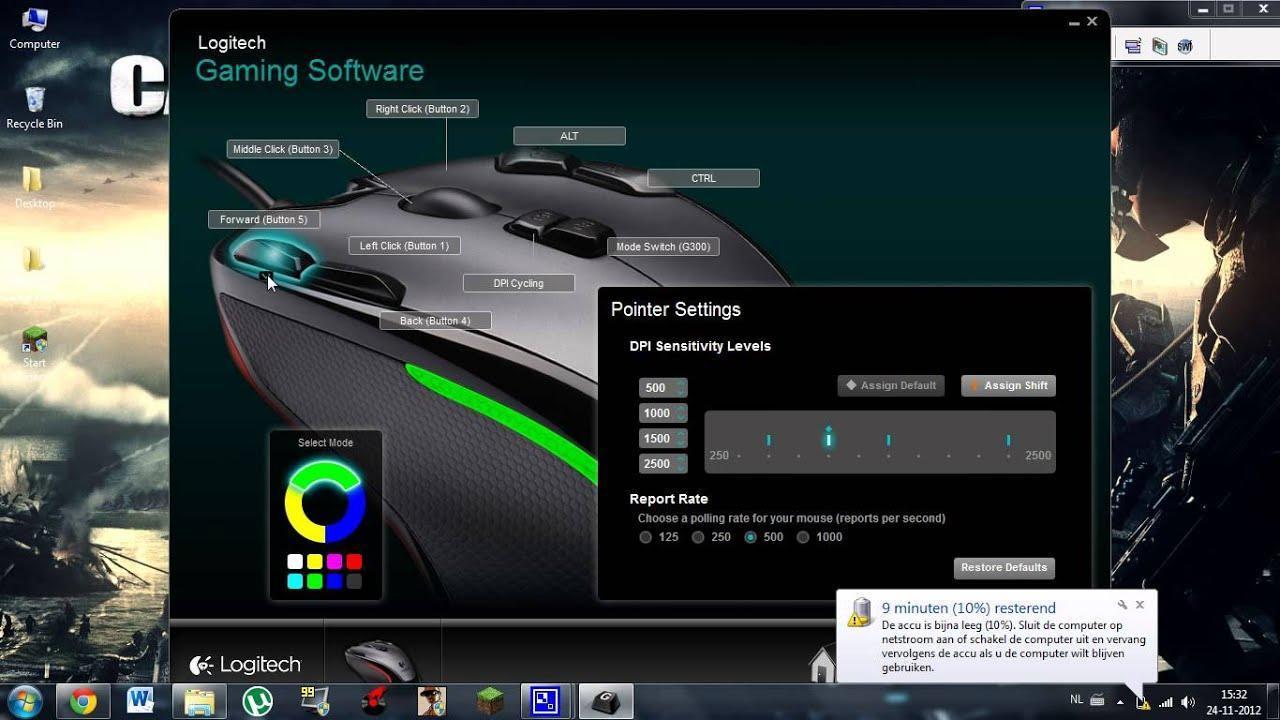The width and height of the screenshot is (1280, 720).
Task: Open uTorrent from the taskbar
Action: [x=259, y=702]
